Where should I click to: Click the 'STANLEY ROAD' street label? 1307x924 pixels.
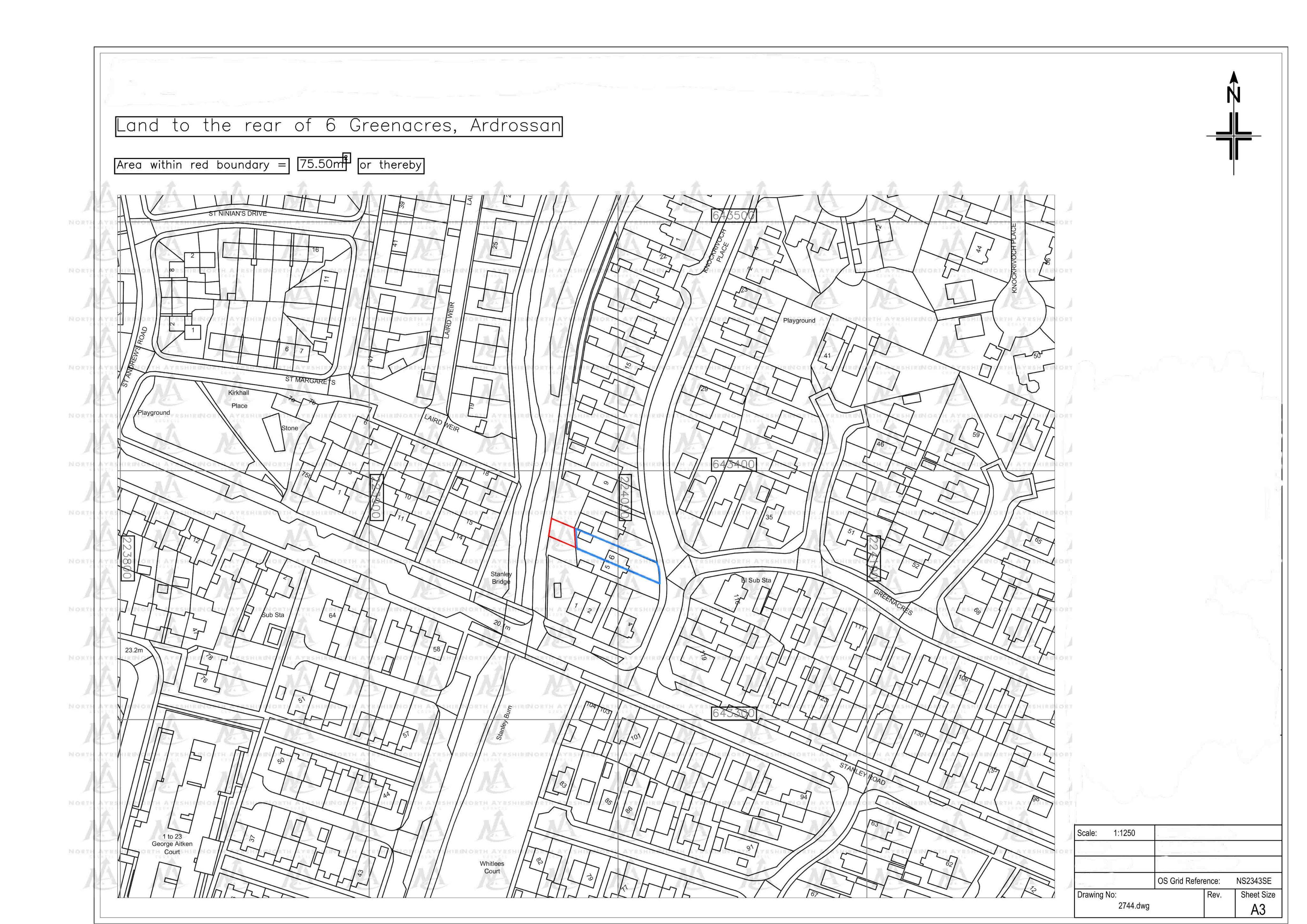tap(863, 774)
